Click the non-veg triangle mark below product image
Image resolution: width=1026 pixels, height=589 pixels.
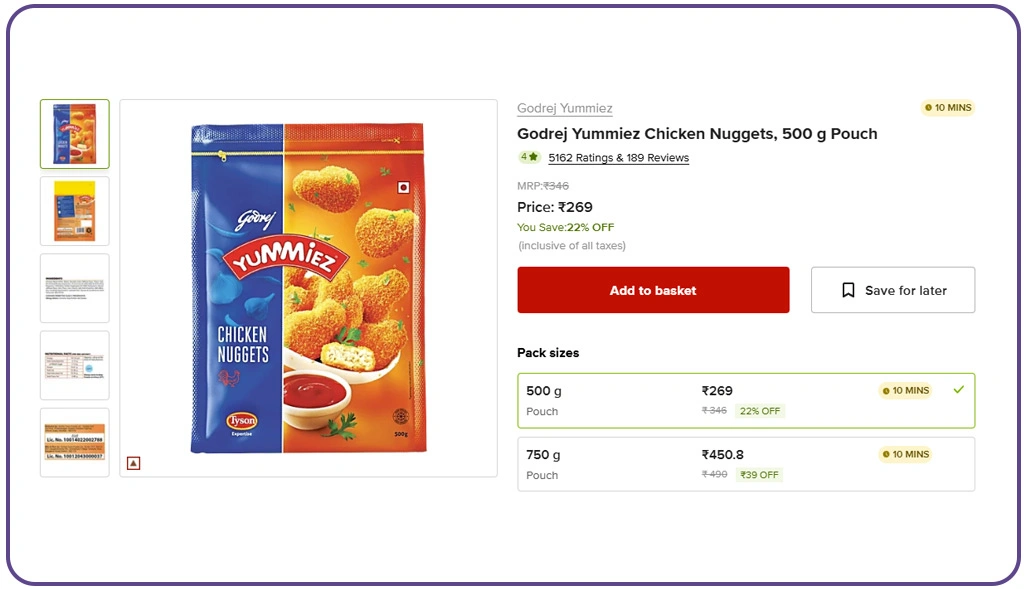click(x=134, y=463)
